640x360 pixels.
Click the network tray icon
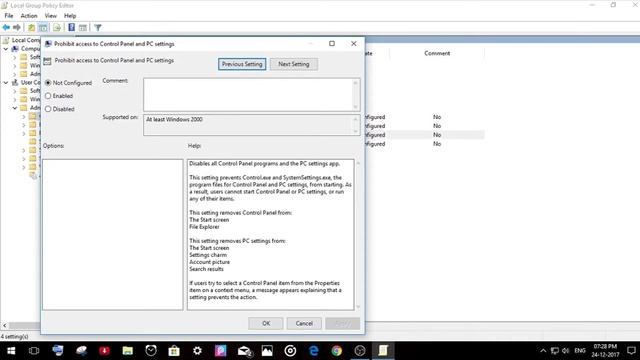click(x=555, y=351)
